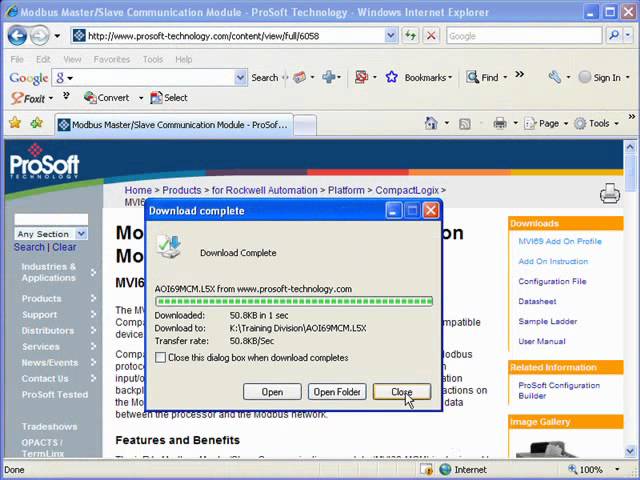The image size is (640, 480).
Task: Click the Foxit toolbar logo
Action: coord(28,98)
